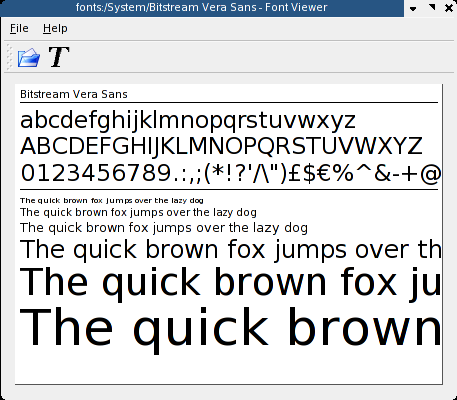The image size is (457, 400).
Task: Click the blue open-folder toolbar icon
Action: coord(29,57)
